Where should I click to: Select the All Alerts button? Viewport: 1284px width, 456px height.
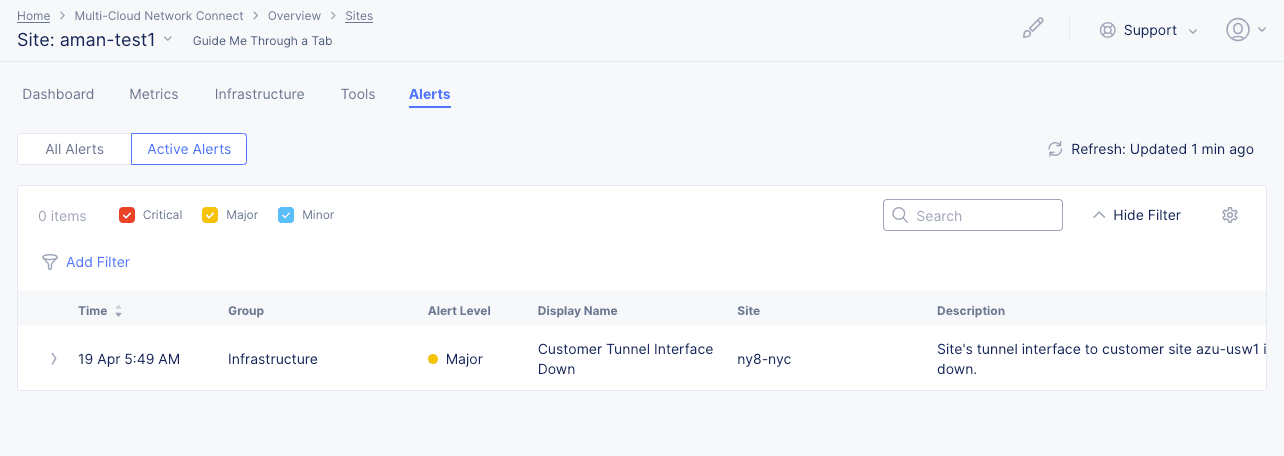pyautogui.click(x=75, y=149)
